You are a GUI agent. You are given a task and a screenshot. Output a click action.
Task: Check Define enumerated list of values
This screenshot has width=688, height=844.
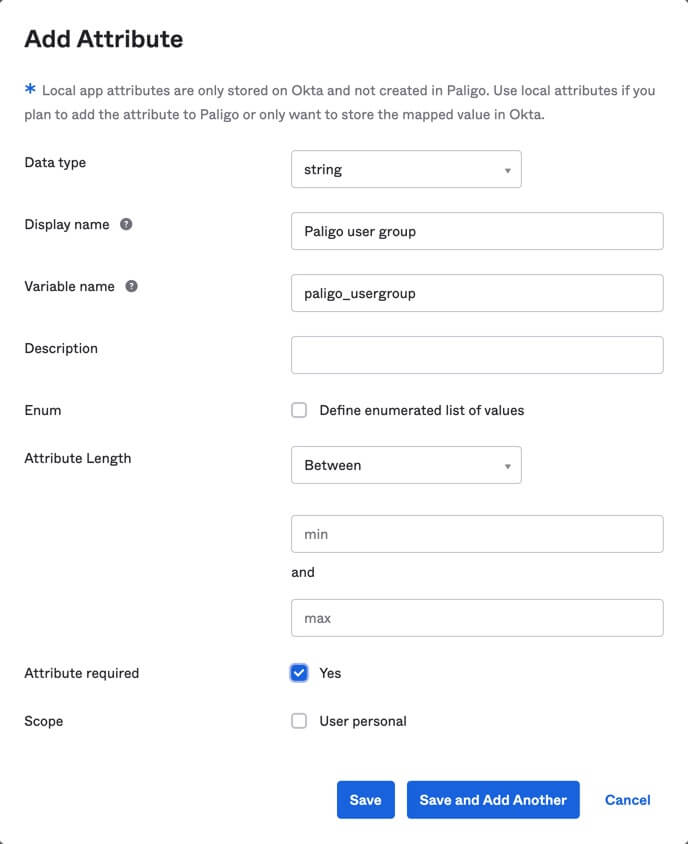coord(299,410)
